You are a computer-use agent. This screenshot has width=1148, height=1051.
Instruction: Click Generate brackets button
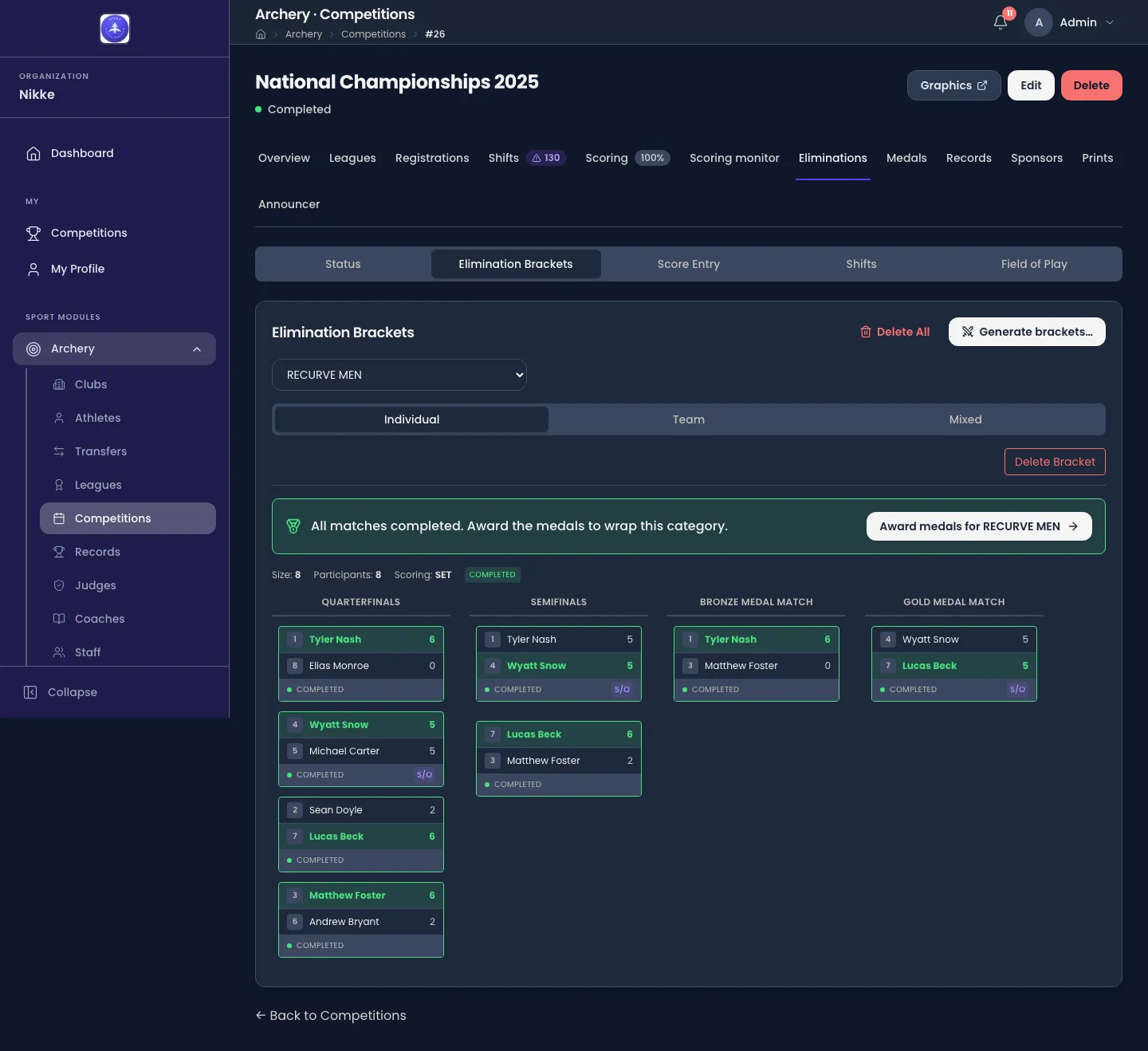(1027, 332)
